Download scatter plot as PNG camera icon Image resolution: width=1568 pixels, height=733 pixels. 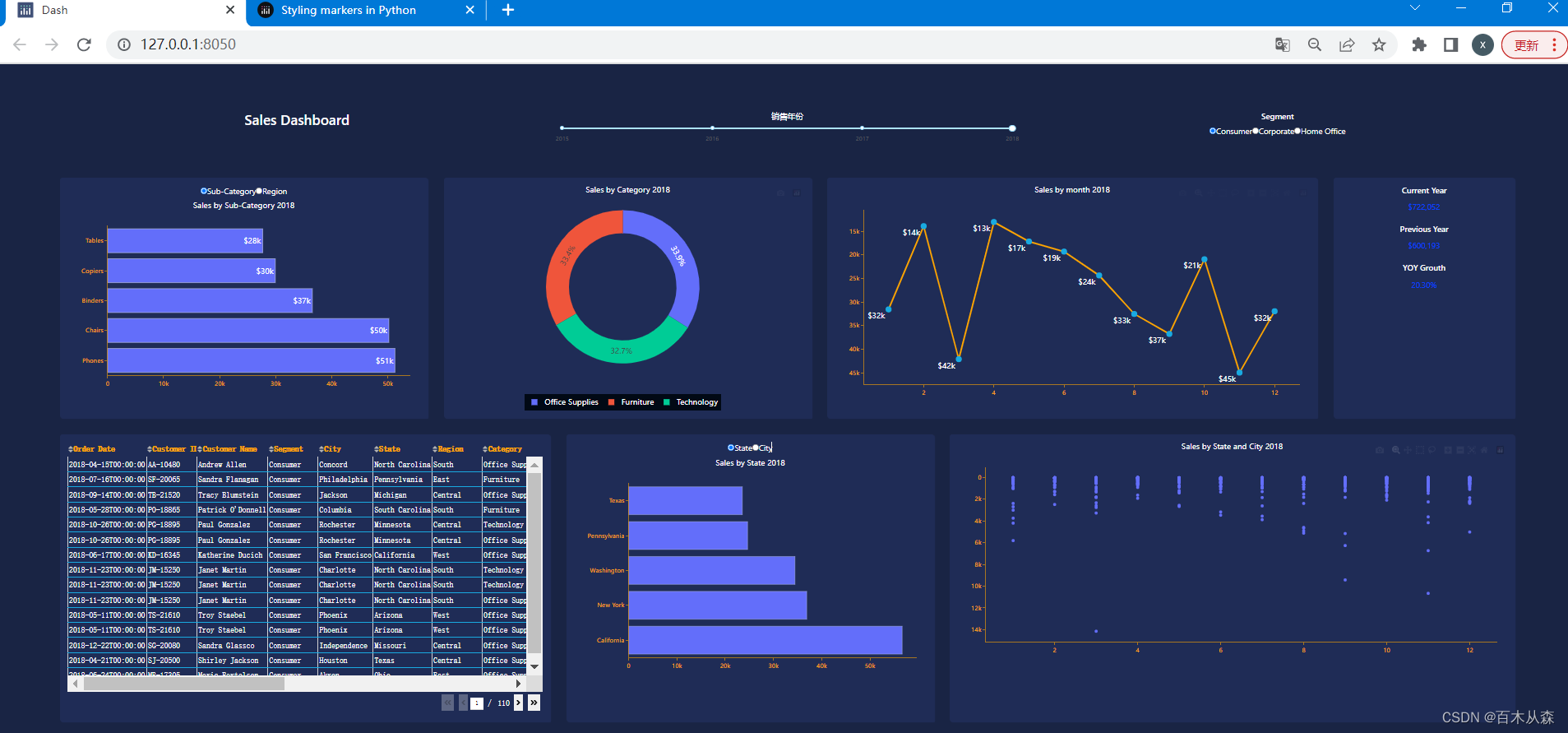tap(1380, 450)
